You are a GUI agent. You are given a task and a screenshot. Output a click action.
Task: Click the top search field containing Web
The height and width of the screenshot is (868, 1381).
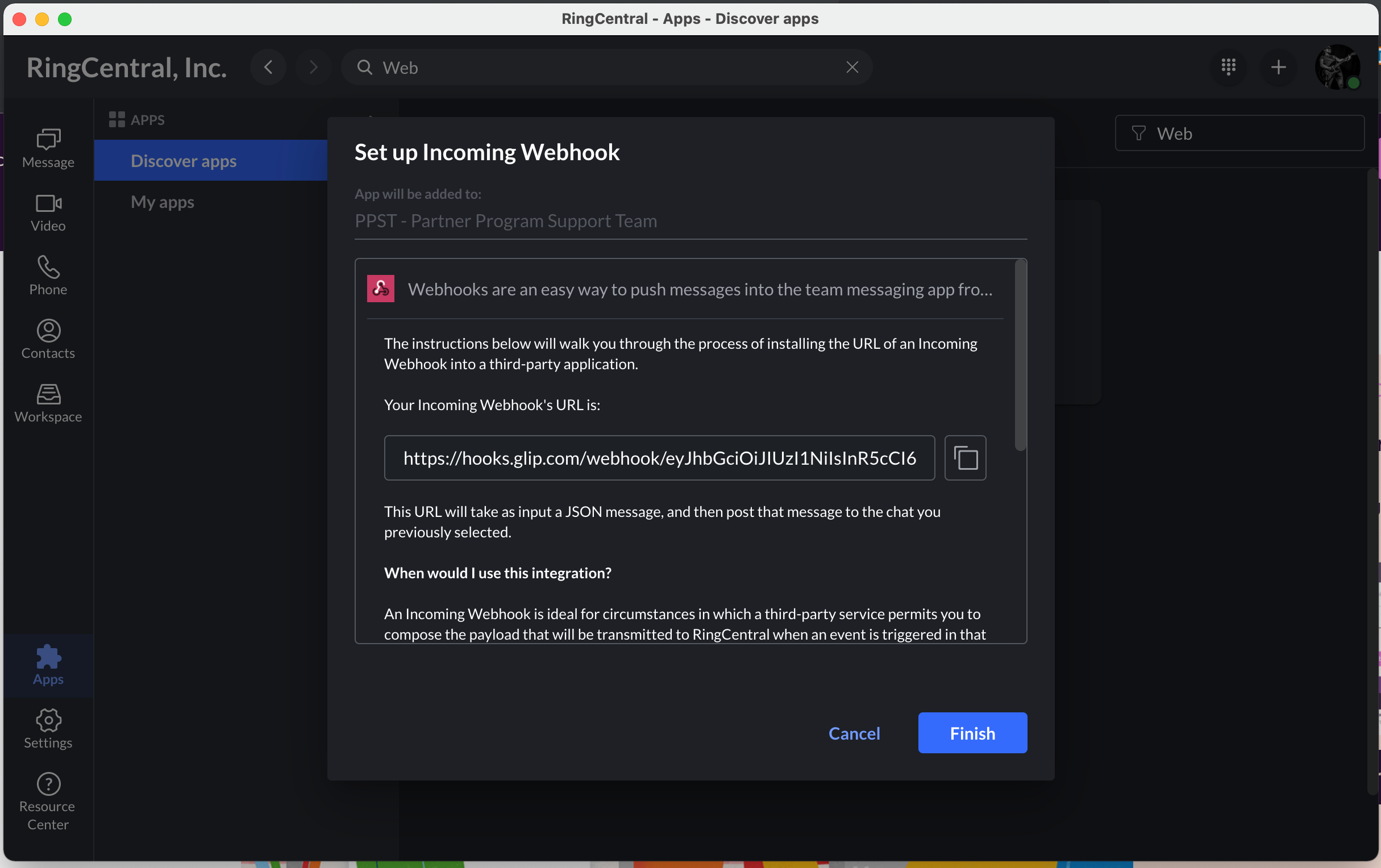(607, 67)
